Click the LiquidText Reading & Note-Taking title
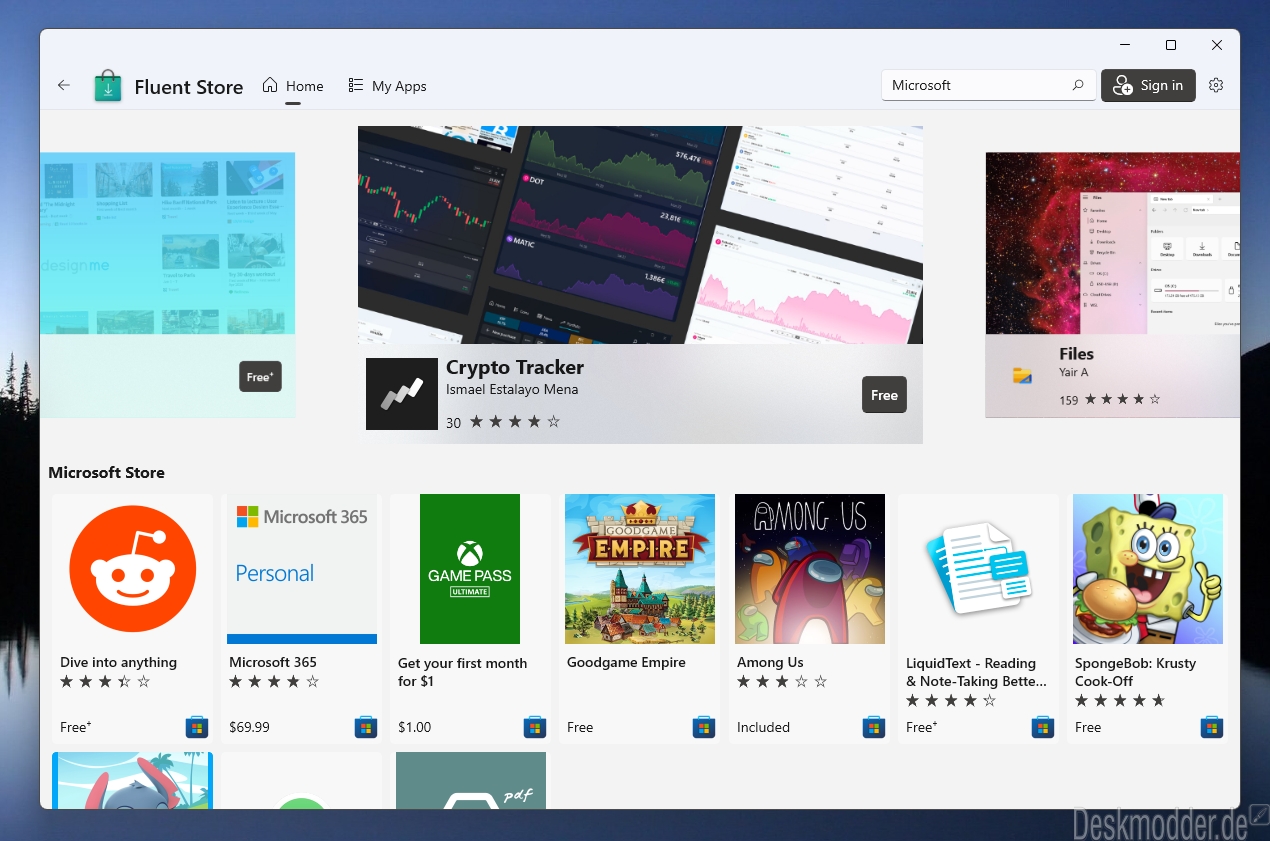1270x841 pixels. (x=976, y=672)
